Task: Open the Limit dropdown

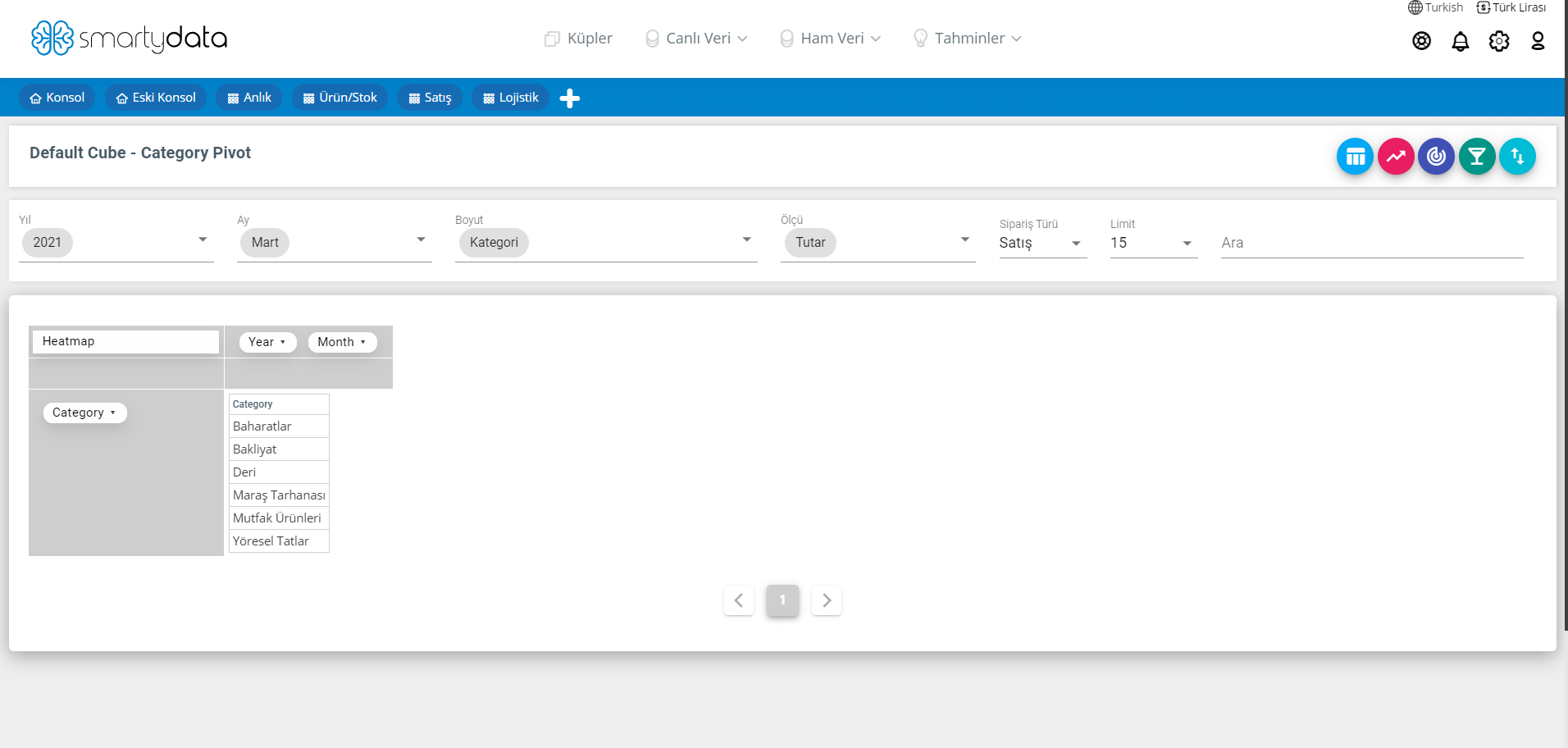Action: 1154,243
